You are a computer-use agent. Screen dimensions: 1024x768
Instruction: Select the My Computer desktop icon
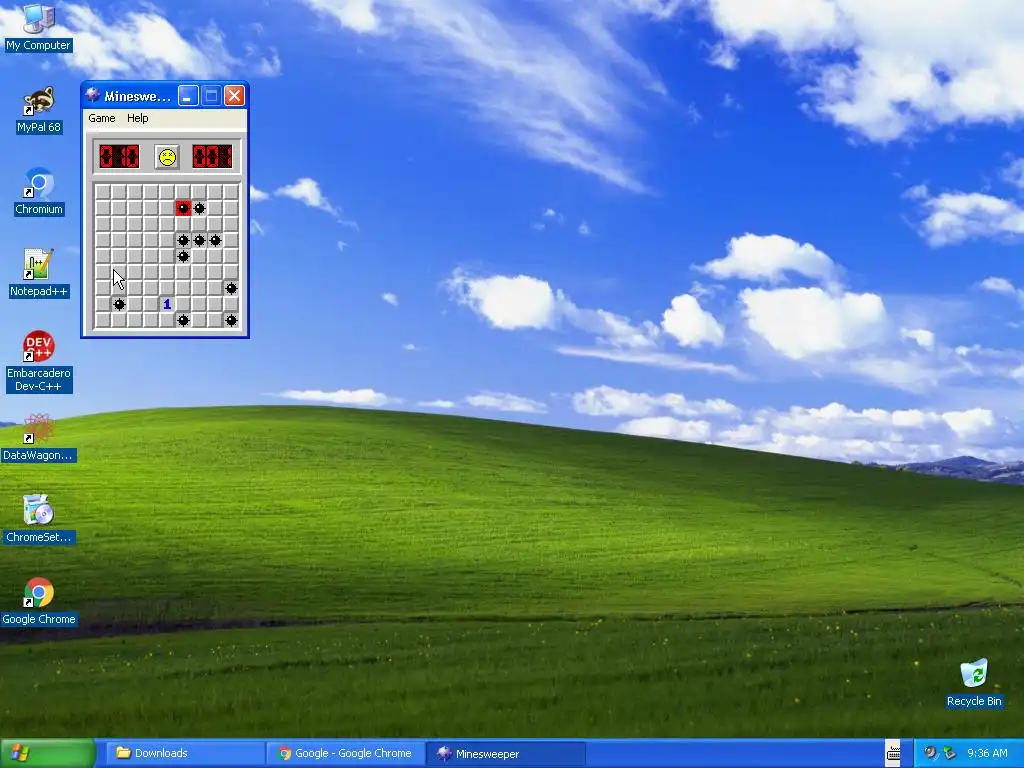click(x=38, y=27)
